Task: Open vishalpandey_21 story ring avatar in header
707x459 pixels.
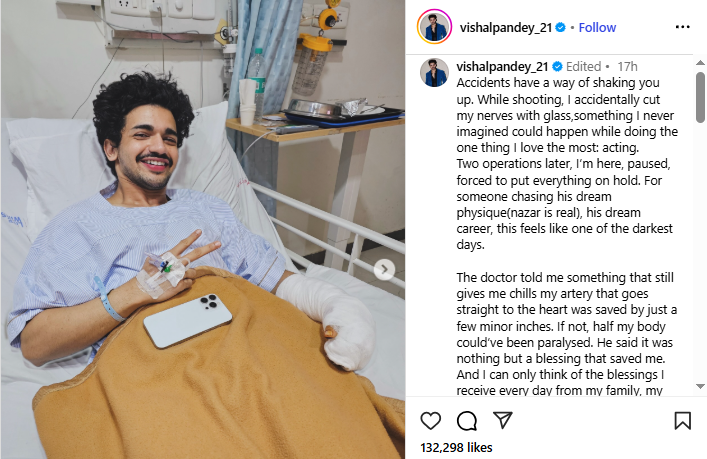Action: pos(434,27)
